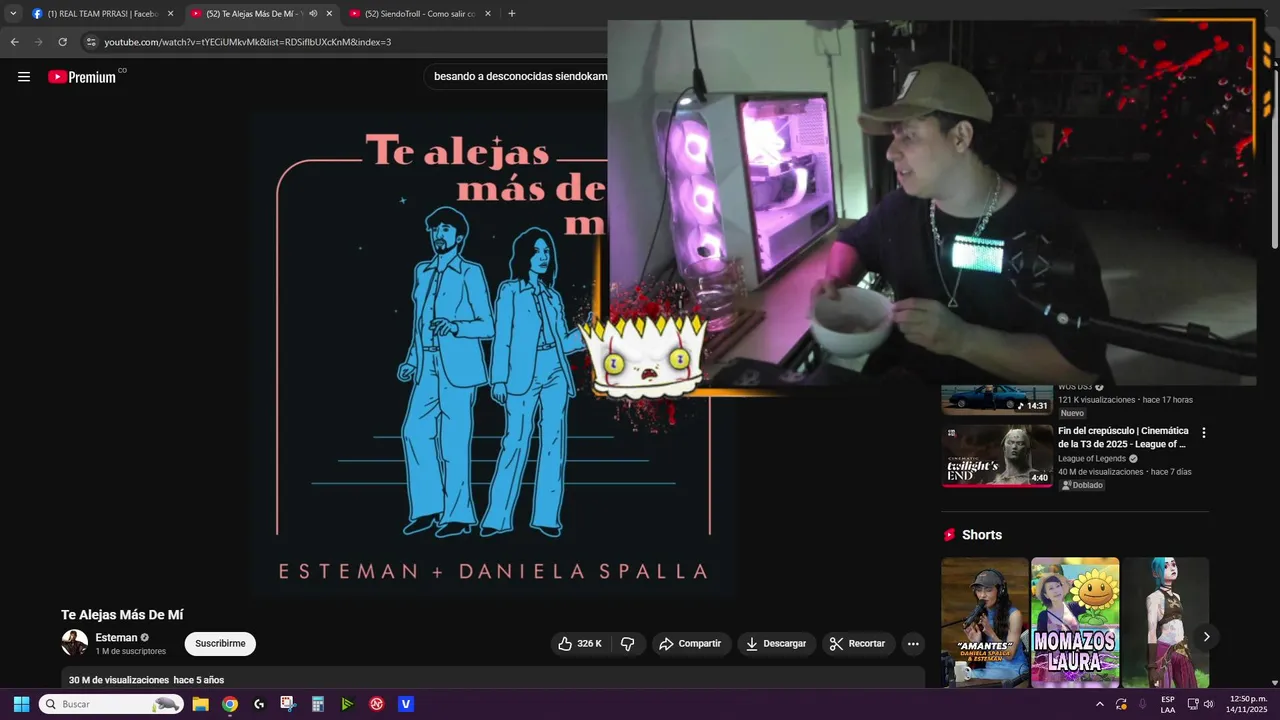Screen dimensions: 1280x720
Task: Open the 14:31 duration video thumbnail
Action: click(997, 399)
